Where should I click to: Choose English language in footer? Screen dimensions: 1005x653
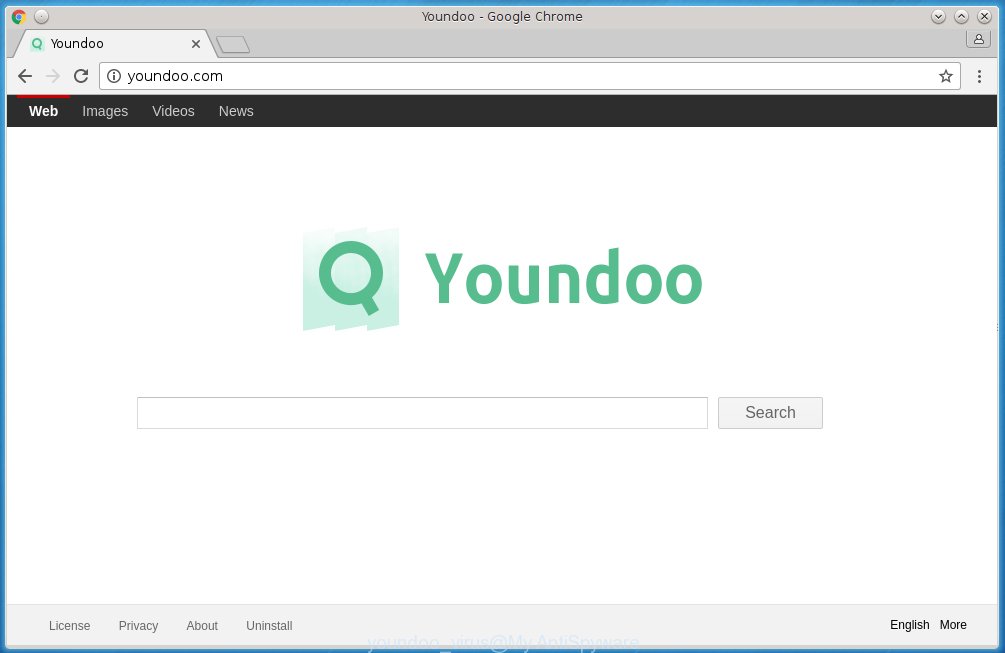tap(909, 625)
